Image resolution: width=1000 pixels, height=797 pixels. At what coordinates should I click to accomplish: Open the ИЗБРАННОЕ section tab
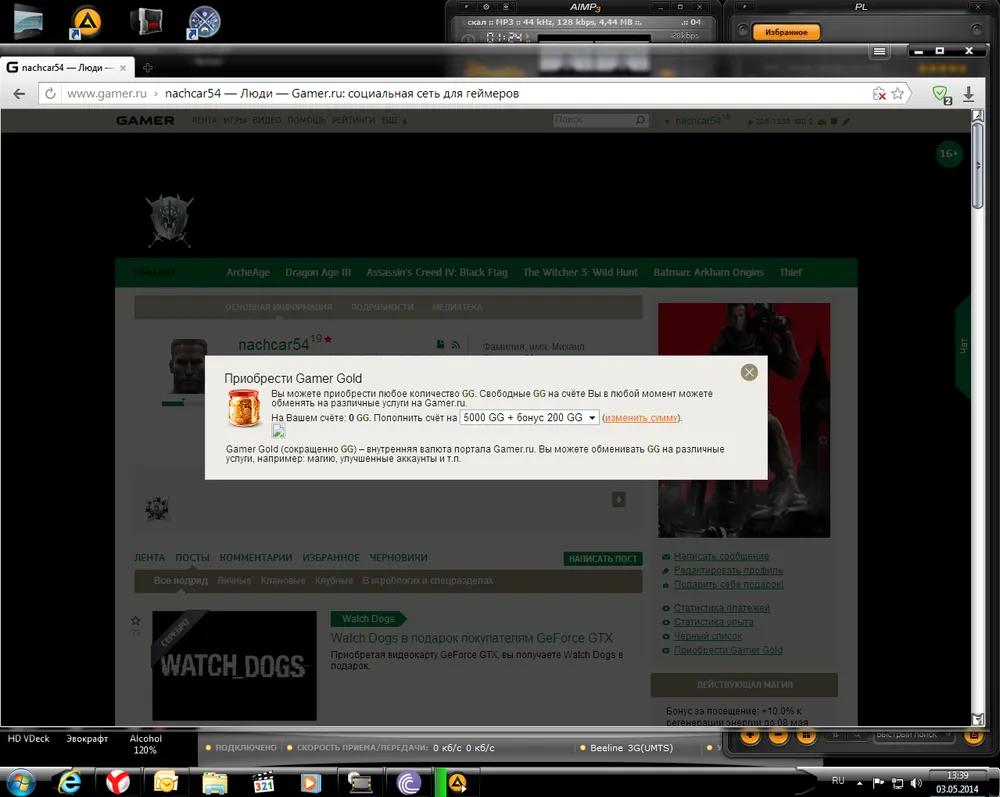[331, 558]
